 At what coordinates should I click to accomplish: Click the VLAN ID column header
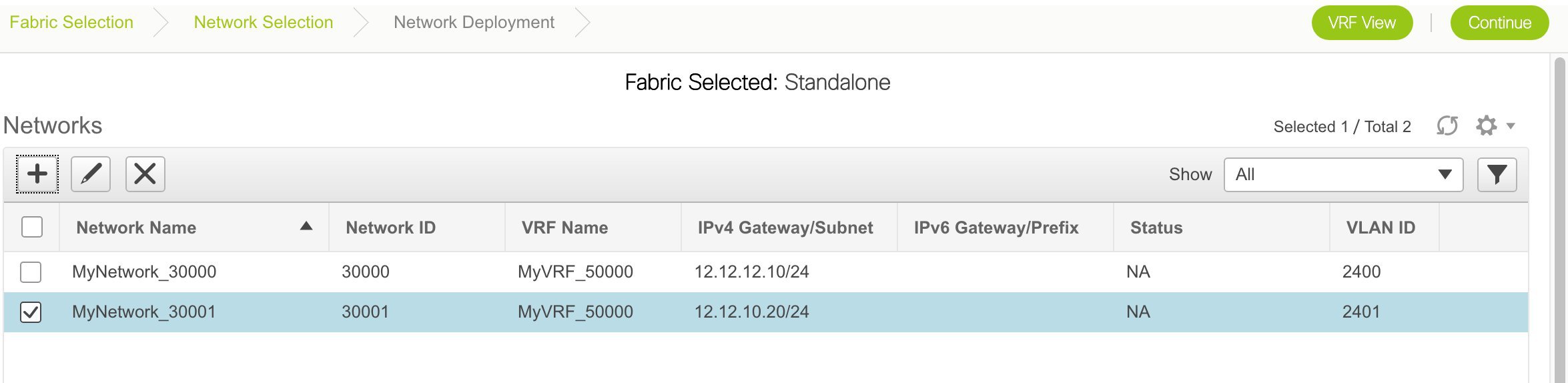point(1381,228)
